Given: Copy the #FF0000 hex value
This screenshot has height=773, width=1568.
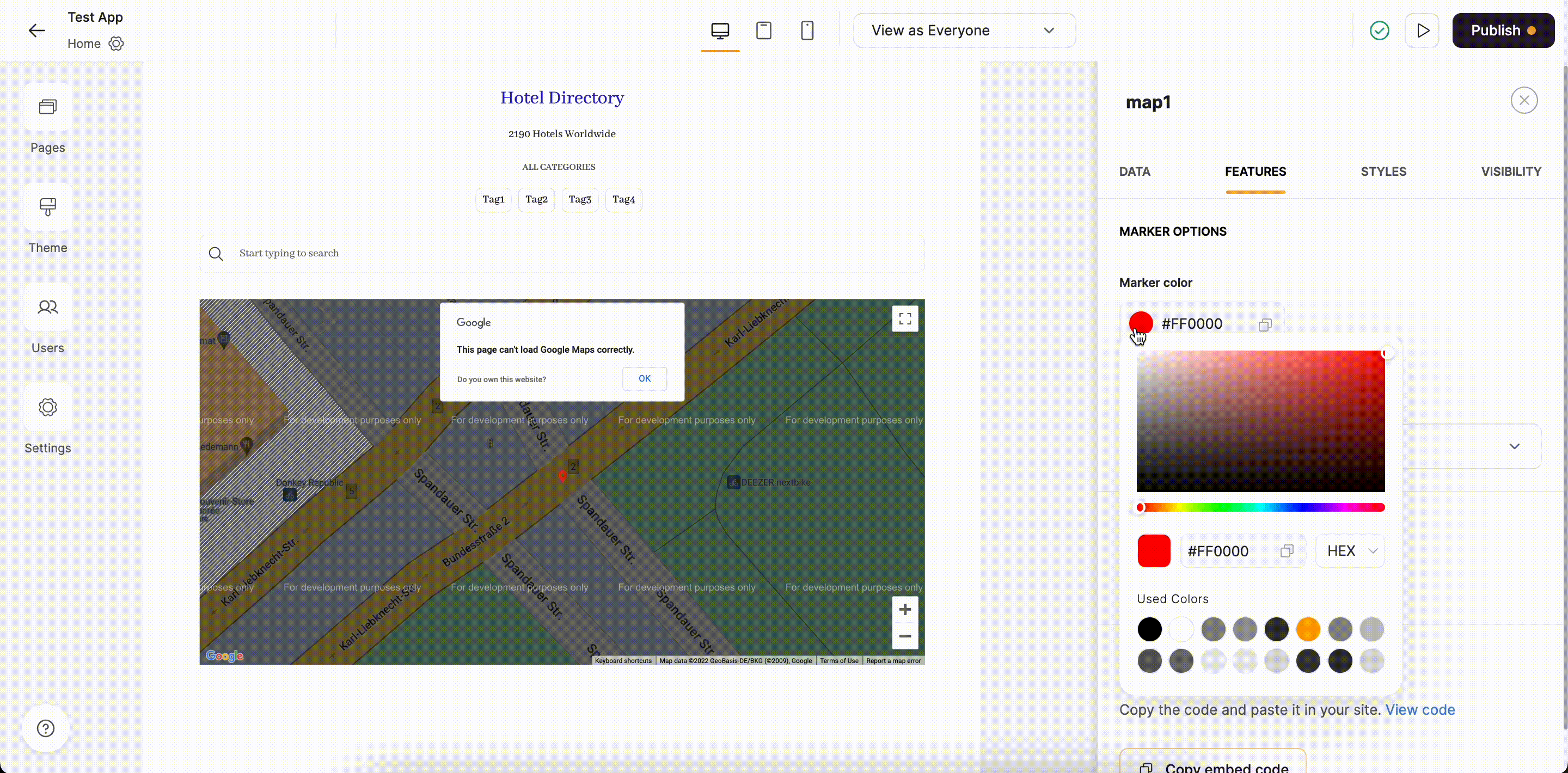Looking at the screenshot, I should tap(1264, 324).
